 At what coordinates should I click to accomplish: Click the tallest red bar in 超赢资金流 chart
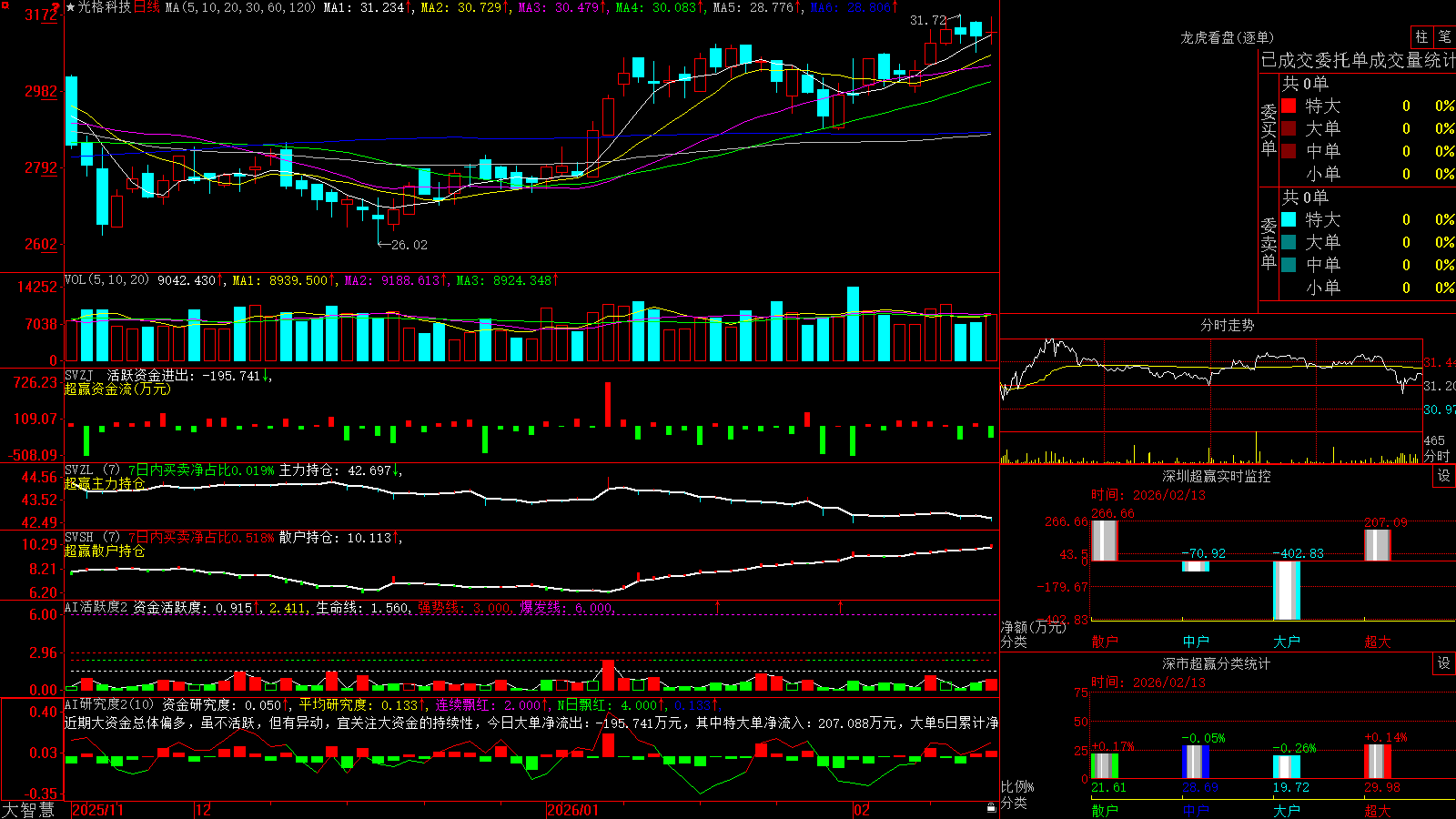pyautogui.click(x=608, y=404)
